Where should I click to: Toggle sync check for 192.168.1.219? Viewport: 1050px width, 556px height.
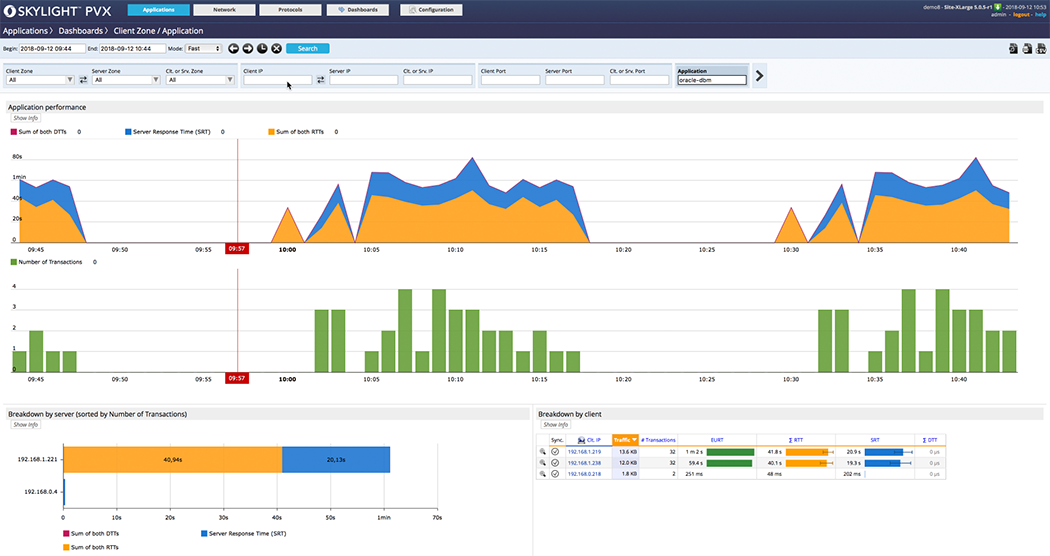pyautogui.click(x=555, y=452)
